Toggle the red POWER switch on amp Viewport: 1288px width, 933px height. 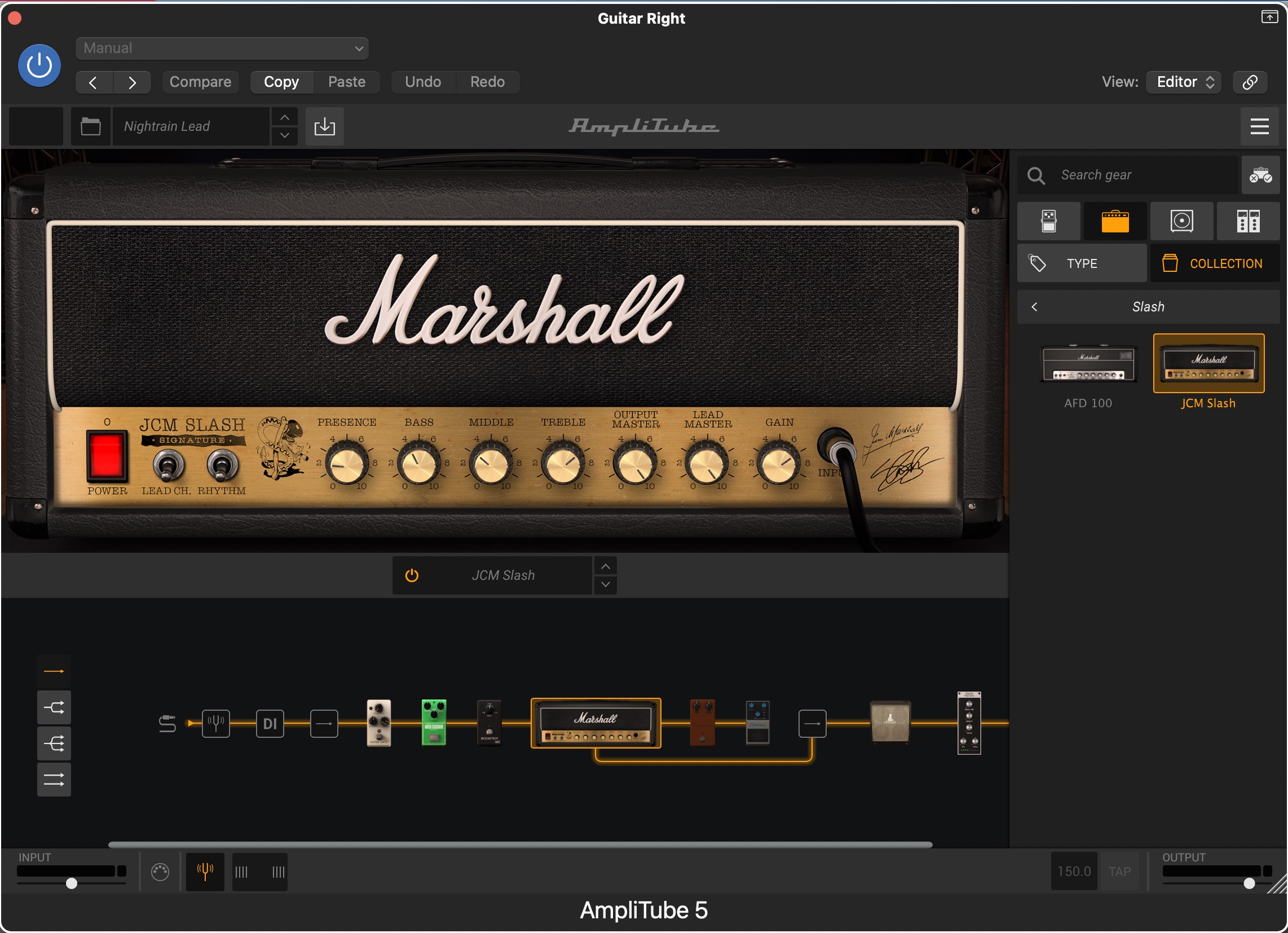click(x=106, y=456)
